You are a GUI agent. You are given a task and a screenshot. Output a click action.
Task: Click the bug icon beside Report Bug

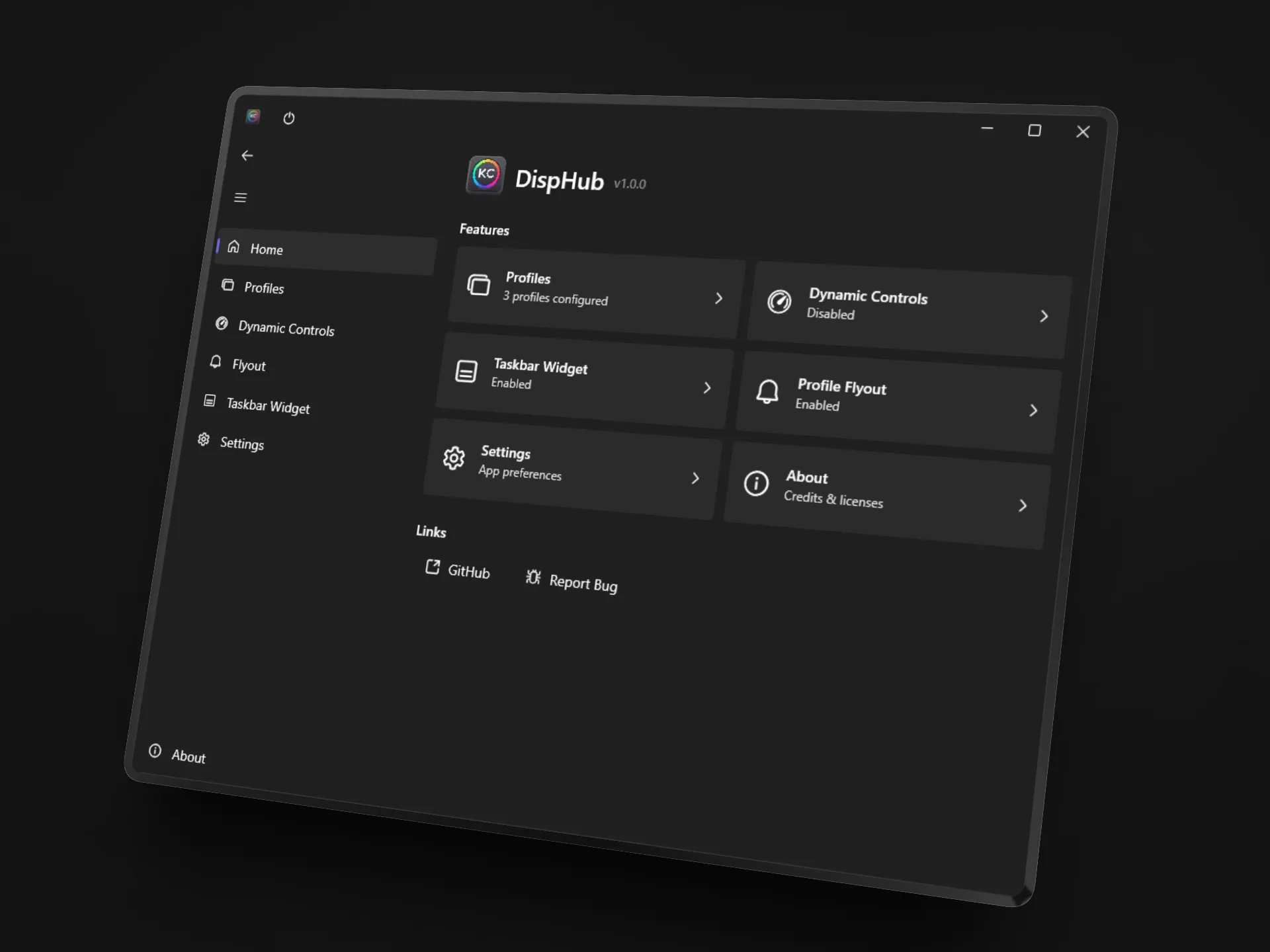click(533, 577)
